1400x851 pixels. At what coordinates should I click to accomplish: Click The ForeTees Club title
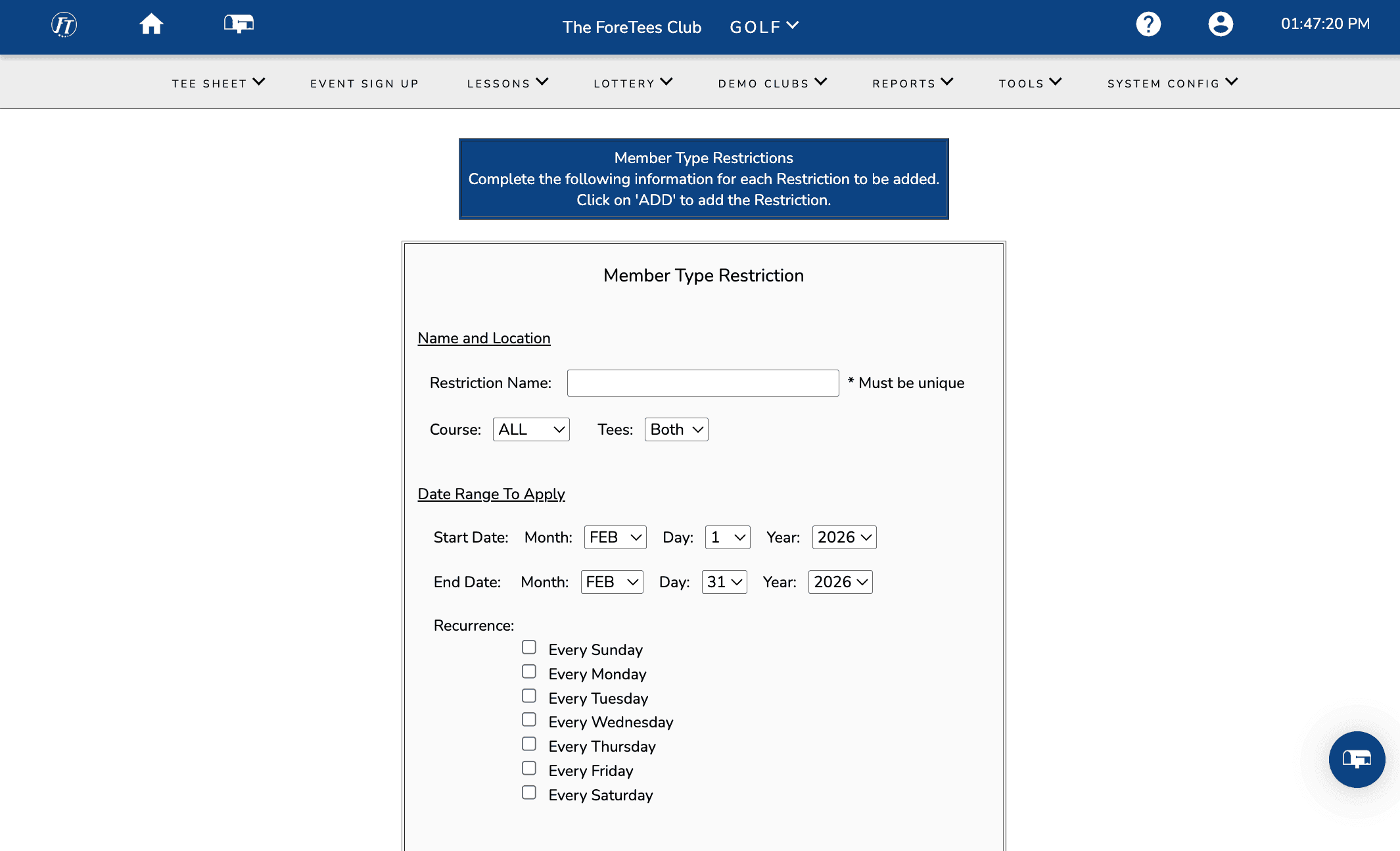click(632, 27)
